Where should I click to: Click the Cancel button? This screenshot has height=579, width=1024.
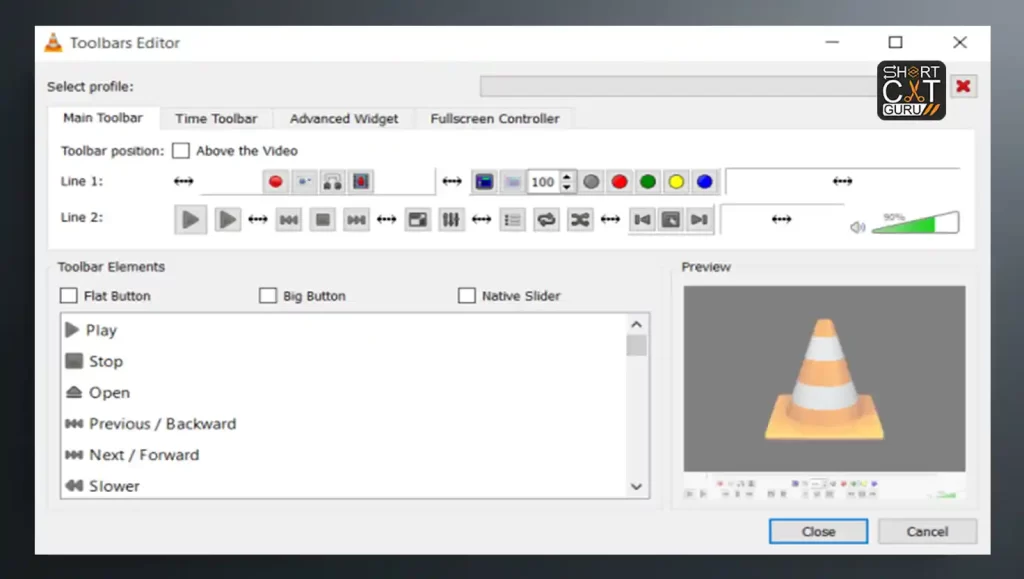(927, 531)
